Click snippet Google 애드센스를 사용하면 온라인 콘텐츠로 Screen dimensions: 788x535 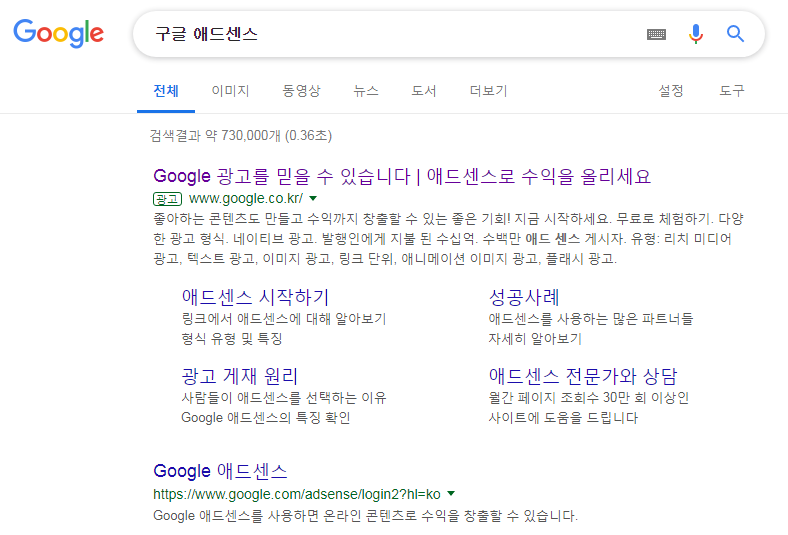pyautogui.click(x=365, y=516)
